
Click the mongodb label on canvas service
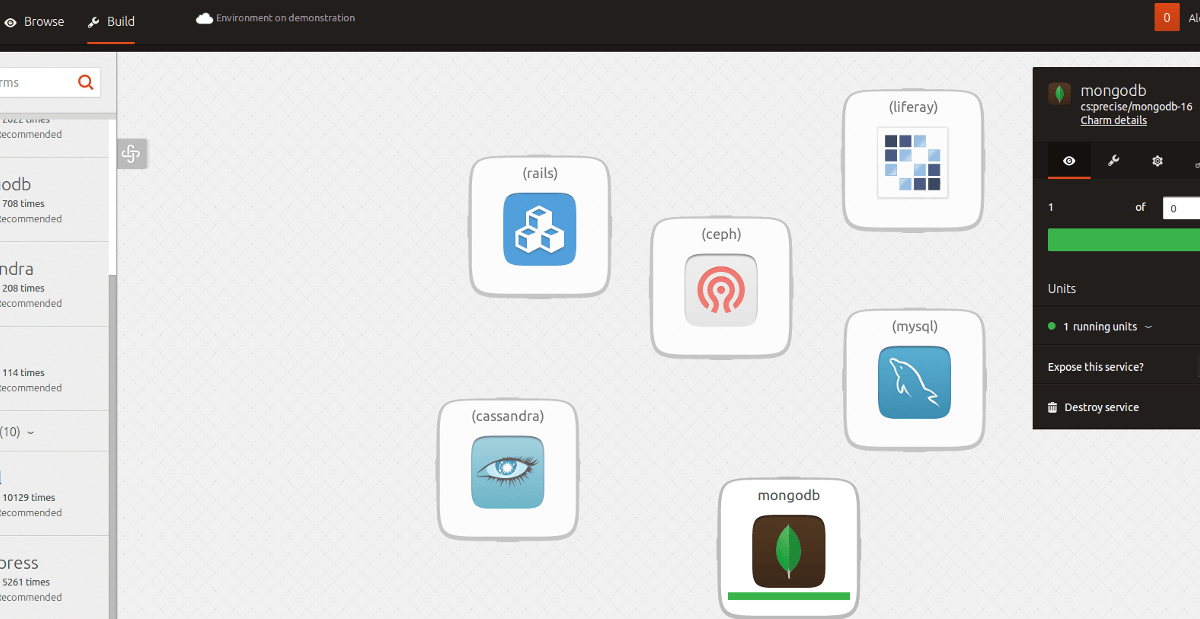pos(789,495)
